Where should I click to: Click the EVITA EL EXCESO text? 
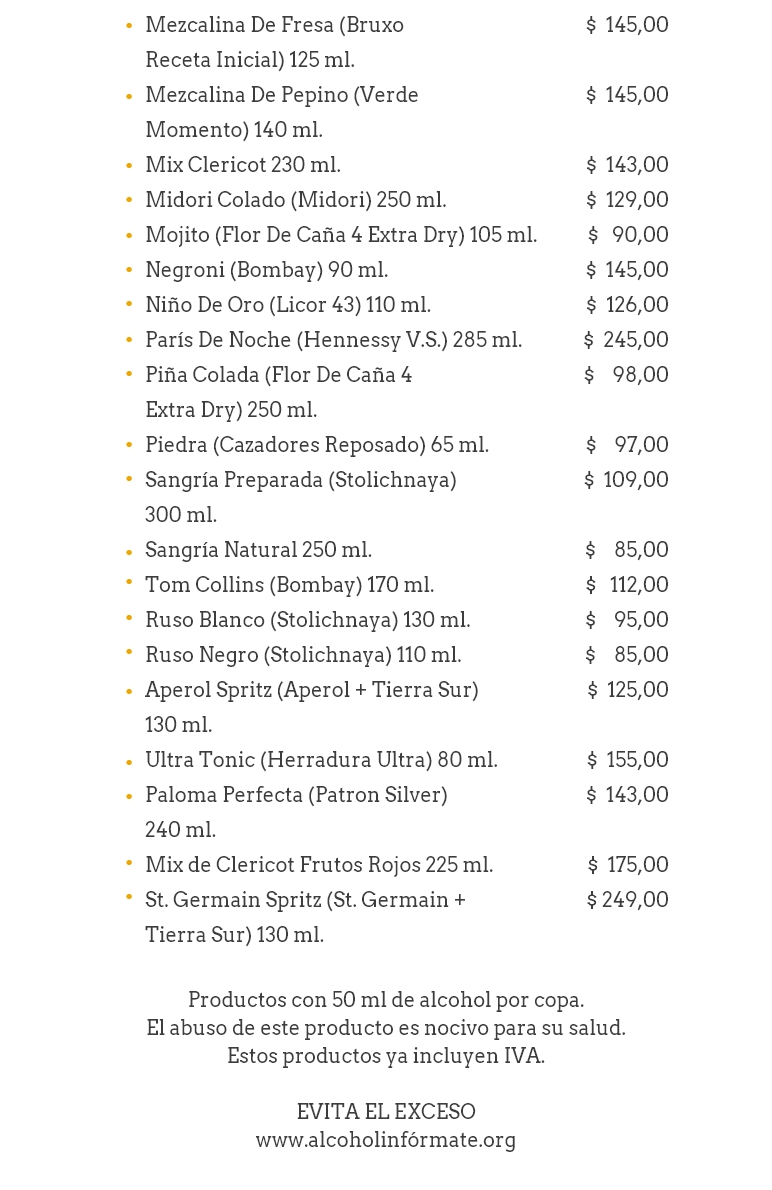click(385, 1112)
